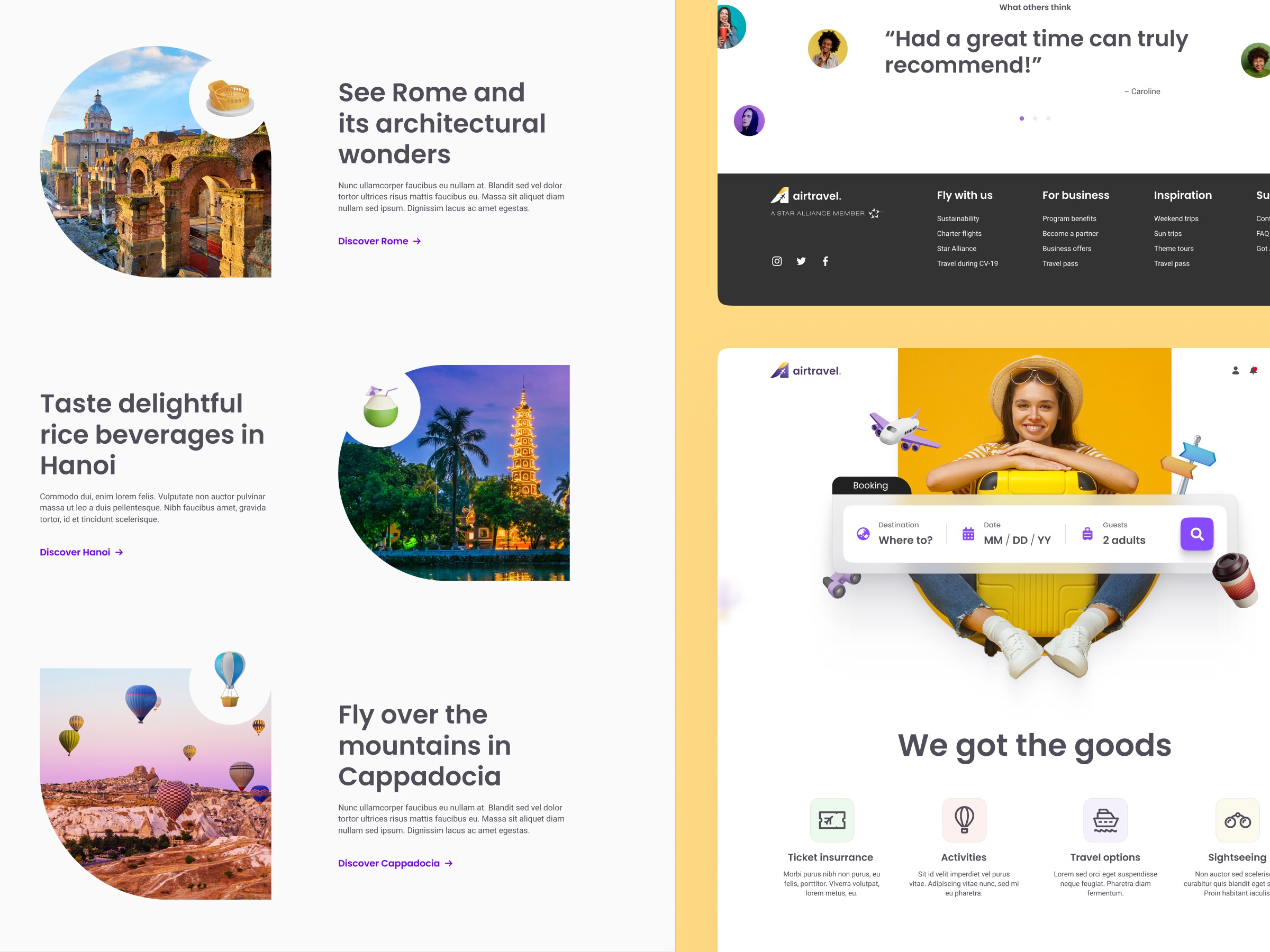Click Discover Cappadocia link
Viewport: 1270px width, 952px height.
point(394,862)
